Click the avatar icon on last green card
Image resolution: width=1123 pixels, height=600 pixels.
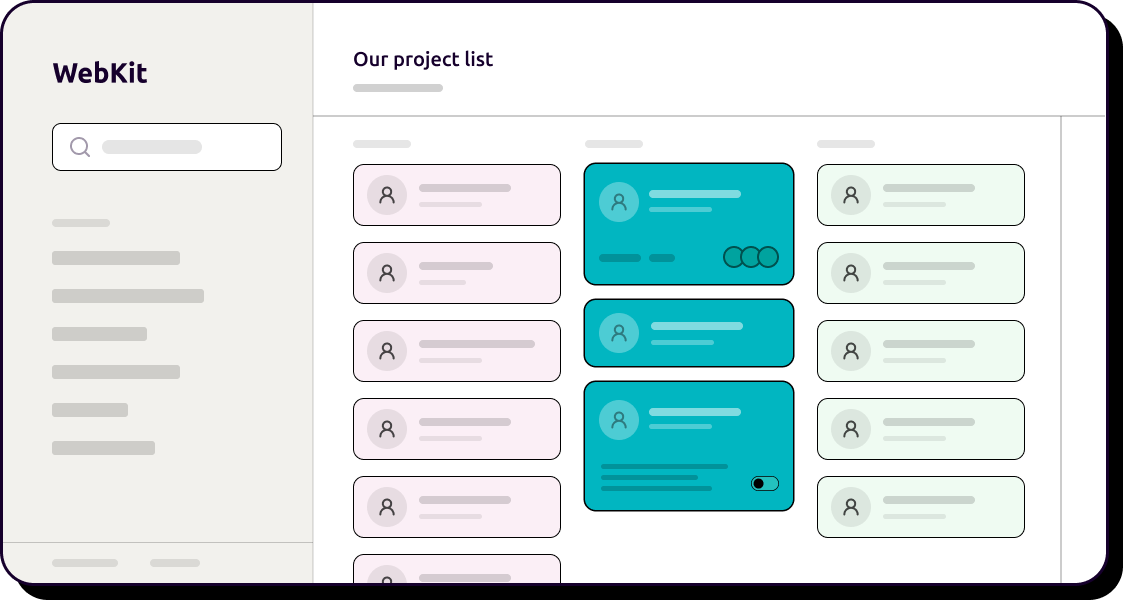[851, 507]
